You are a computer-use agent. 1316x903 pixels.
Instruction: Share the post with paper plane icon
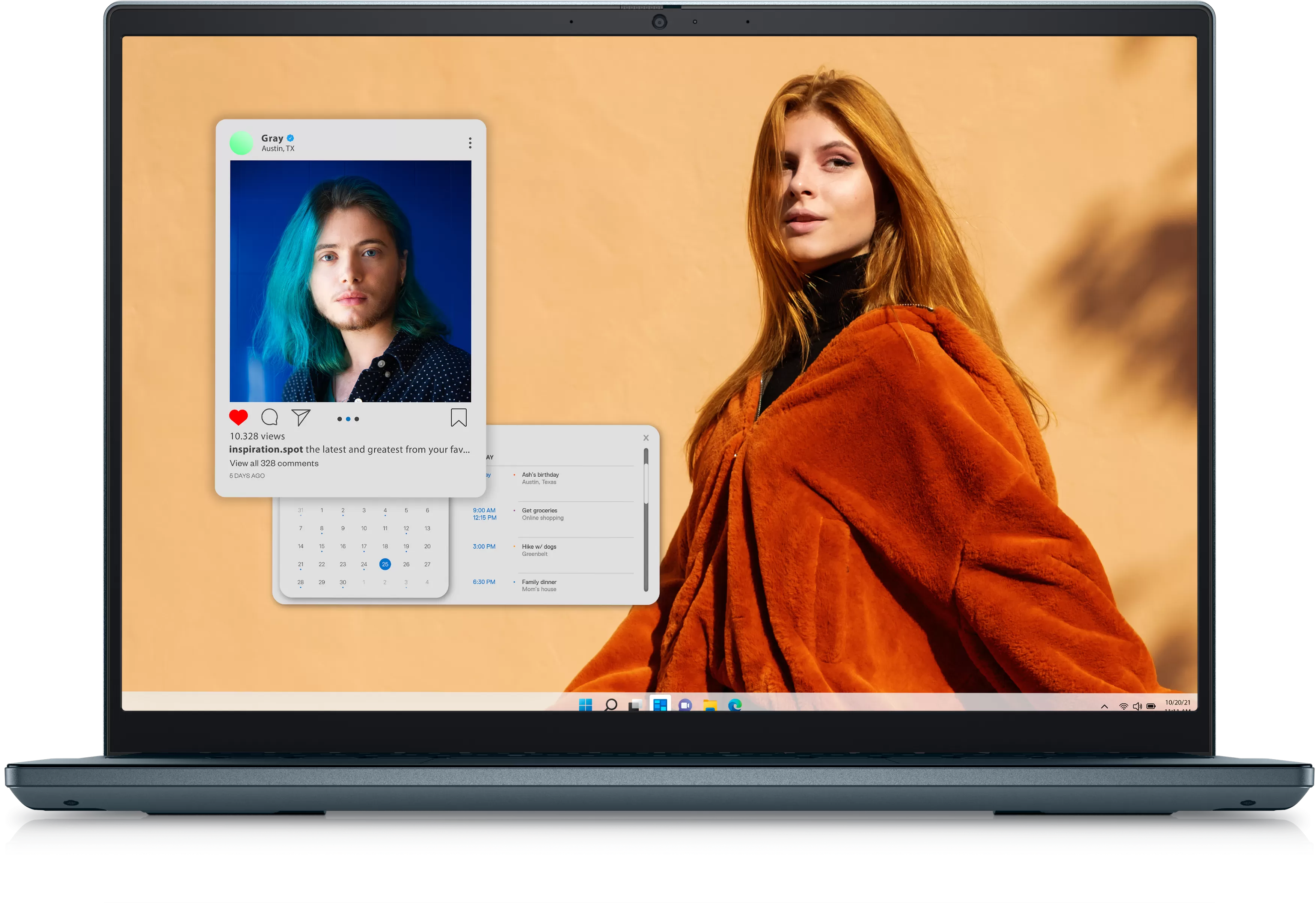301,417
